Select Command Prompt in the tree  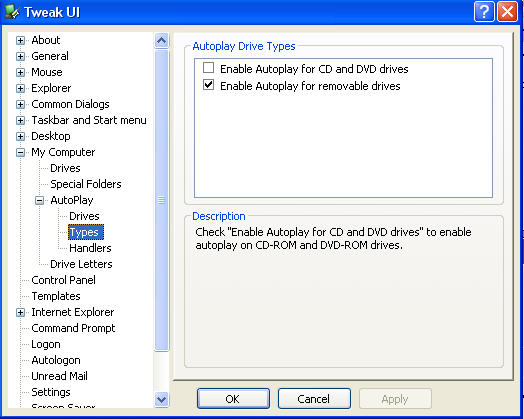click(73, 328)
